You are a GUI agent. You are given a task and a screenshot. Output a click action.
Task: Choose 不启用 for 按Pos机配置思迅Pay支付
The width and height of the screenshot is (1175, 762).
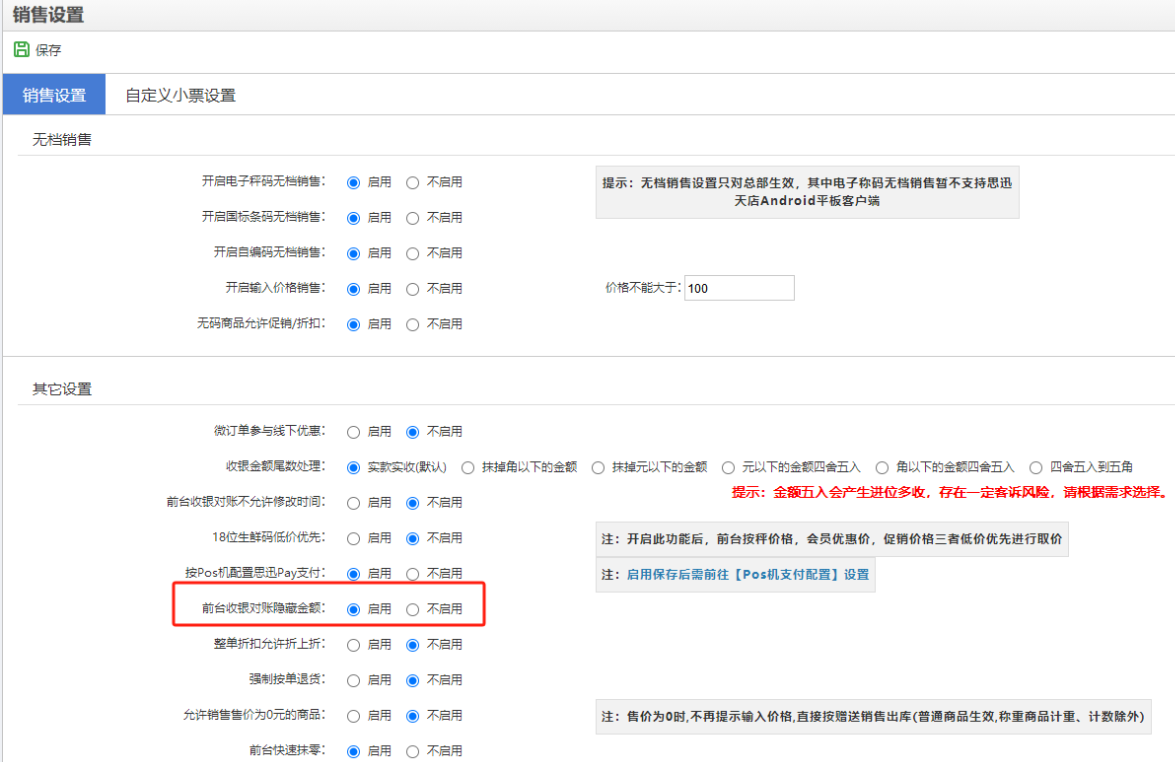tap(412, 574)
